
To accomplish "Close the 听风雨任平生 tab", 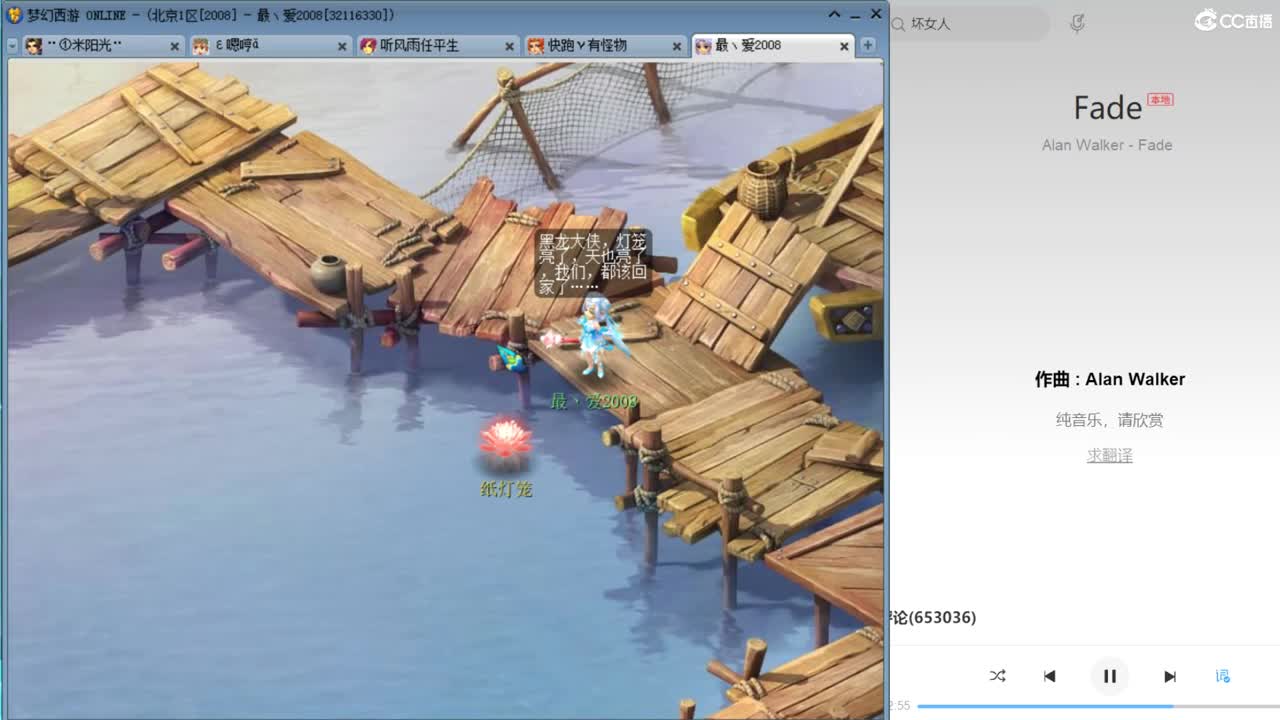I will coord(509,46).
